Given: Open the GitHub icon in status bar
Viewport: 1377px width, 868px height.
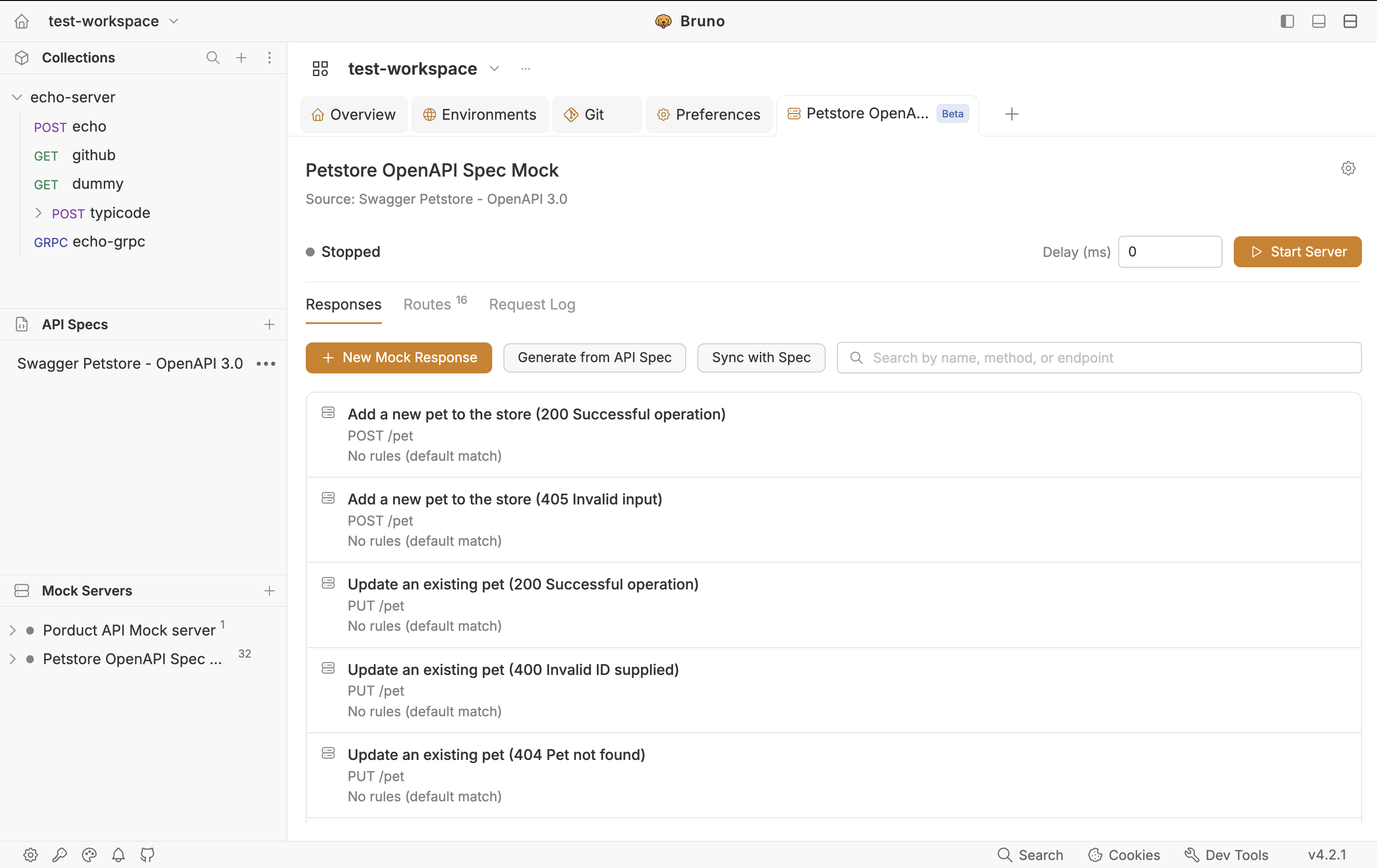Looking at the screenshot, I should pos(147,855).
